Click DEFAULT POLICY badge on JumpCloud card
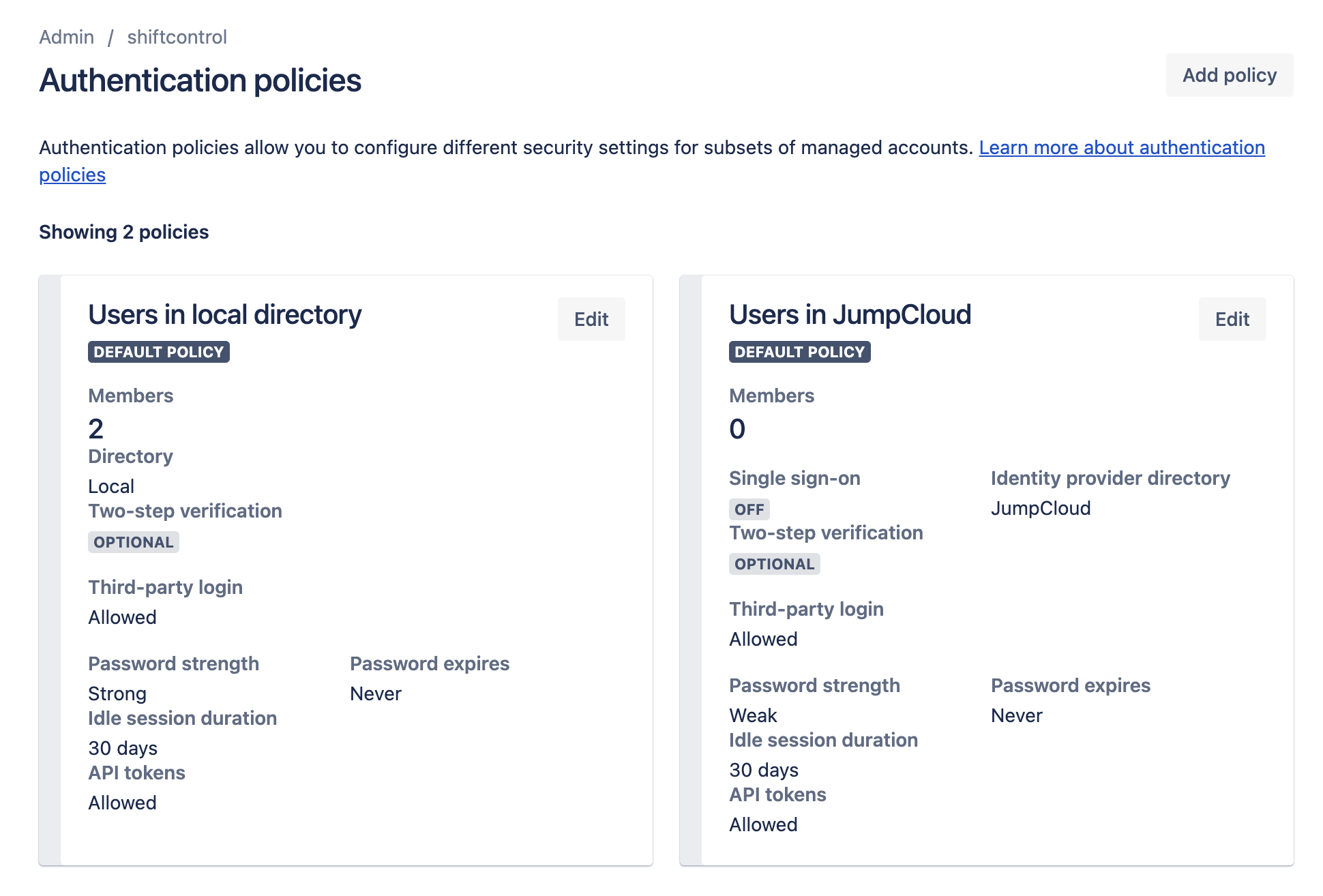Screen dimensions: 1323x896 coord(800,351)
